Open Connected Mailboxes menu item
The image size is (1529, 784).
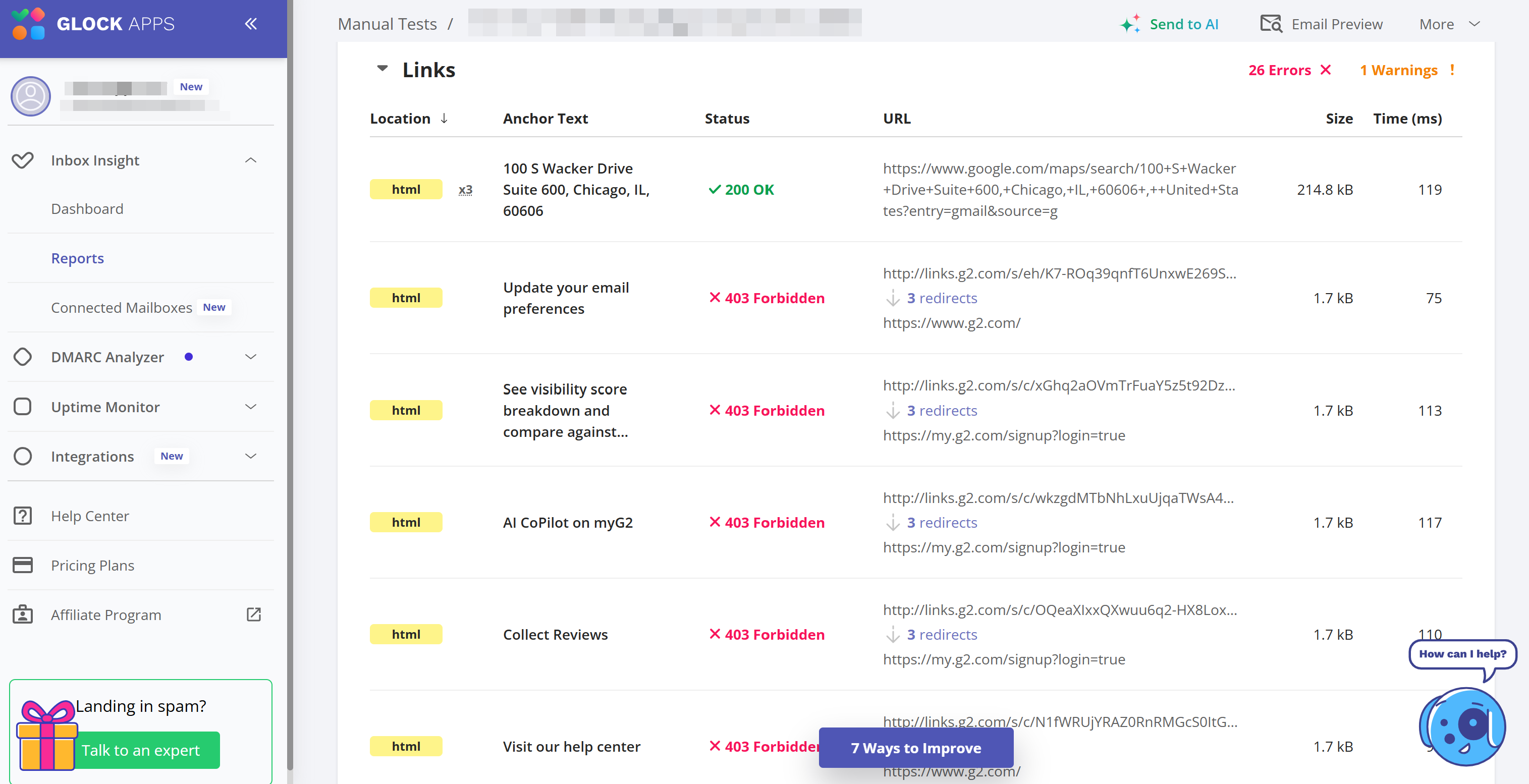121,307
